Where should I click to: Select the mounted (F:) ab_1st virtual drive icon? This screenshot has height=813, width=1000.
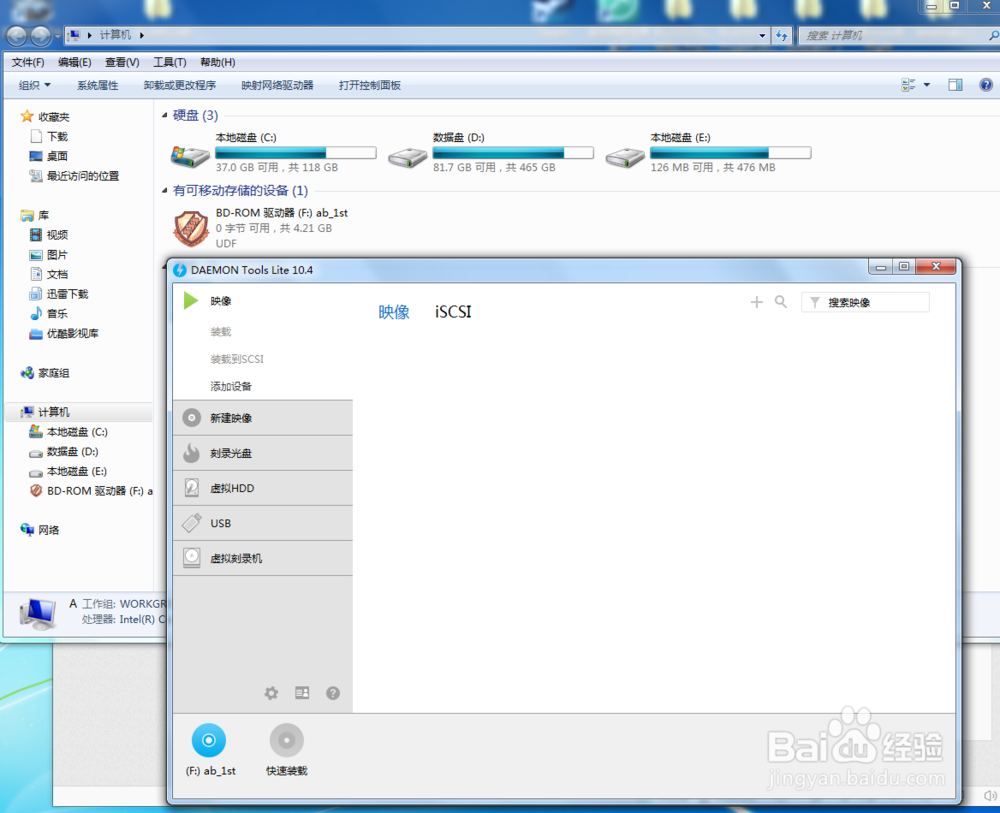tap(209, 740)
